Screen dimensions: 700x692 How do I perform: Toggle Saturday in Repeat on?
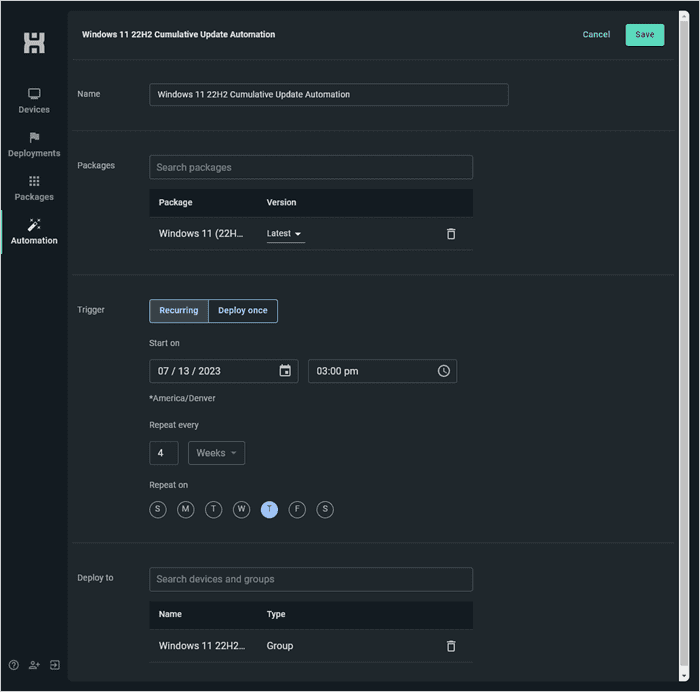tap(325, 509)
